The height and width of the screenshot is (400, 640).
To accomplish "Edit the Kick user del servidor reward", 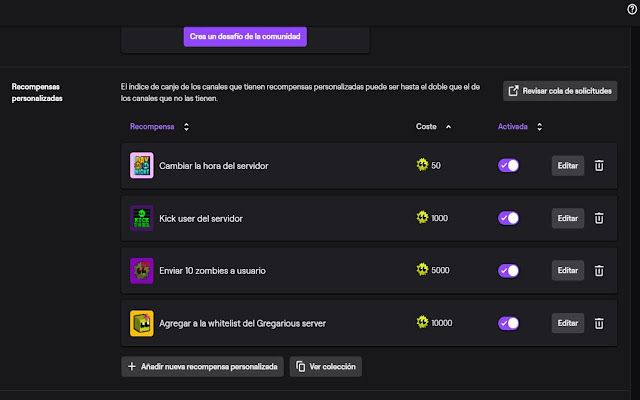I will (568, 218).
